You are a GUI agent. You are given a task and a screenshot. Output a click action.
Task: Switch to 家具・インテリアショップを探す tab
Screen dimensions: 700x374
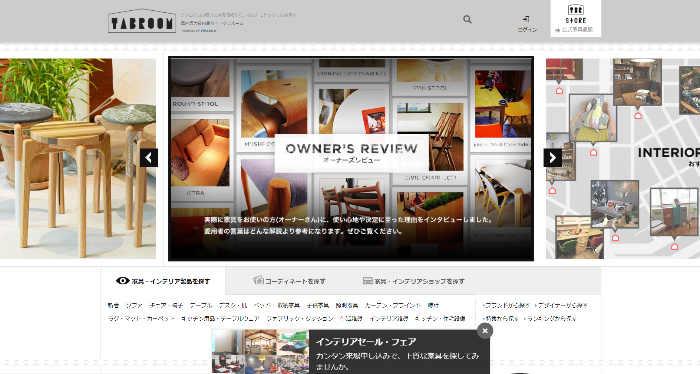(413, 281)
